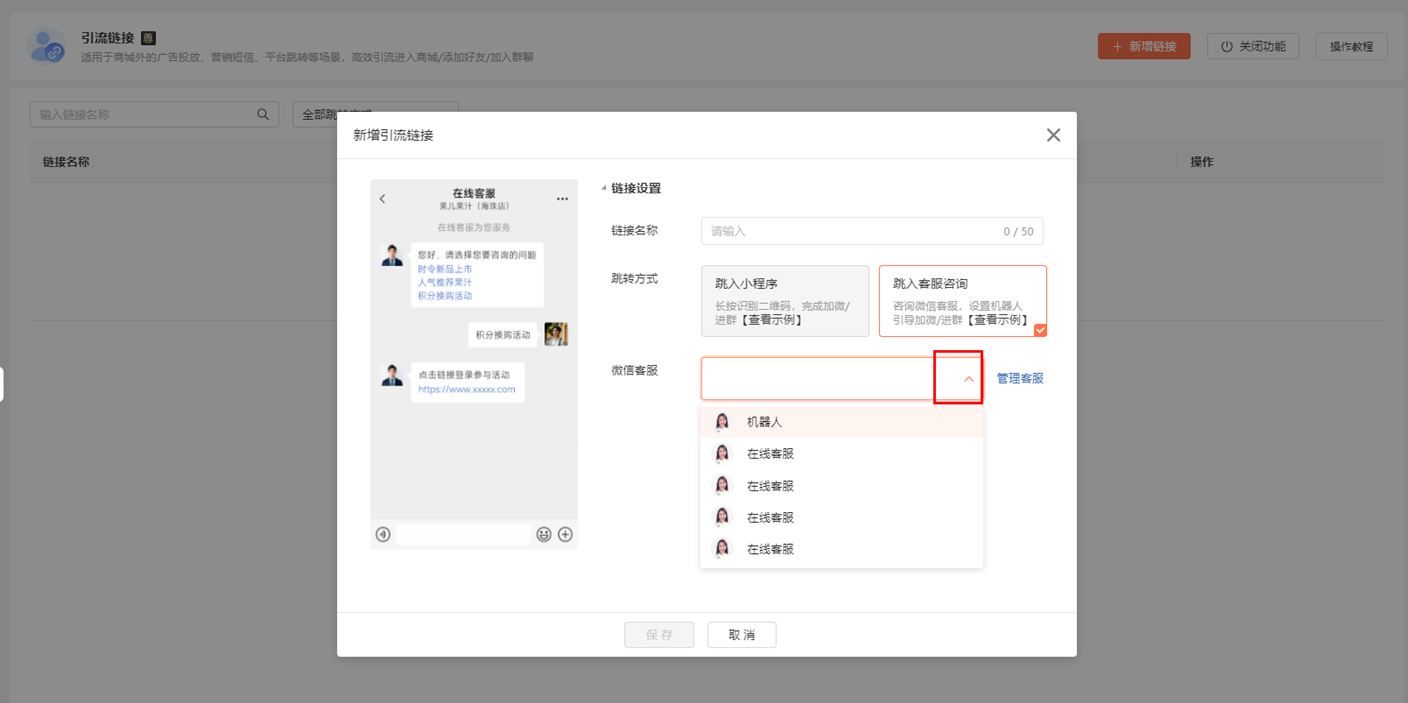Click the 新增链接 button
The width and height of the screenshot is (1408, 703).
(1144, 46)
